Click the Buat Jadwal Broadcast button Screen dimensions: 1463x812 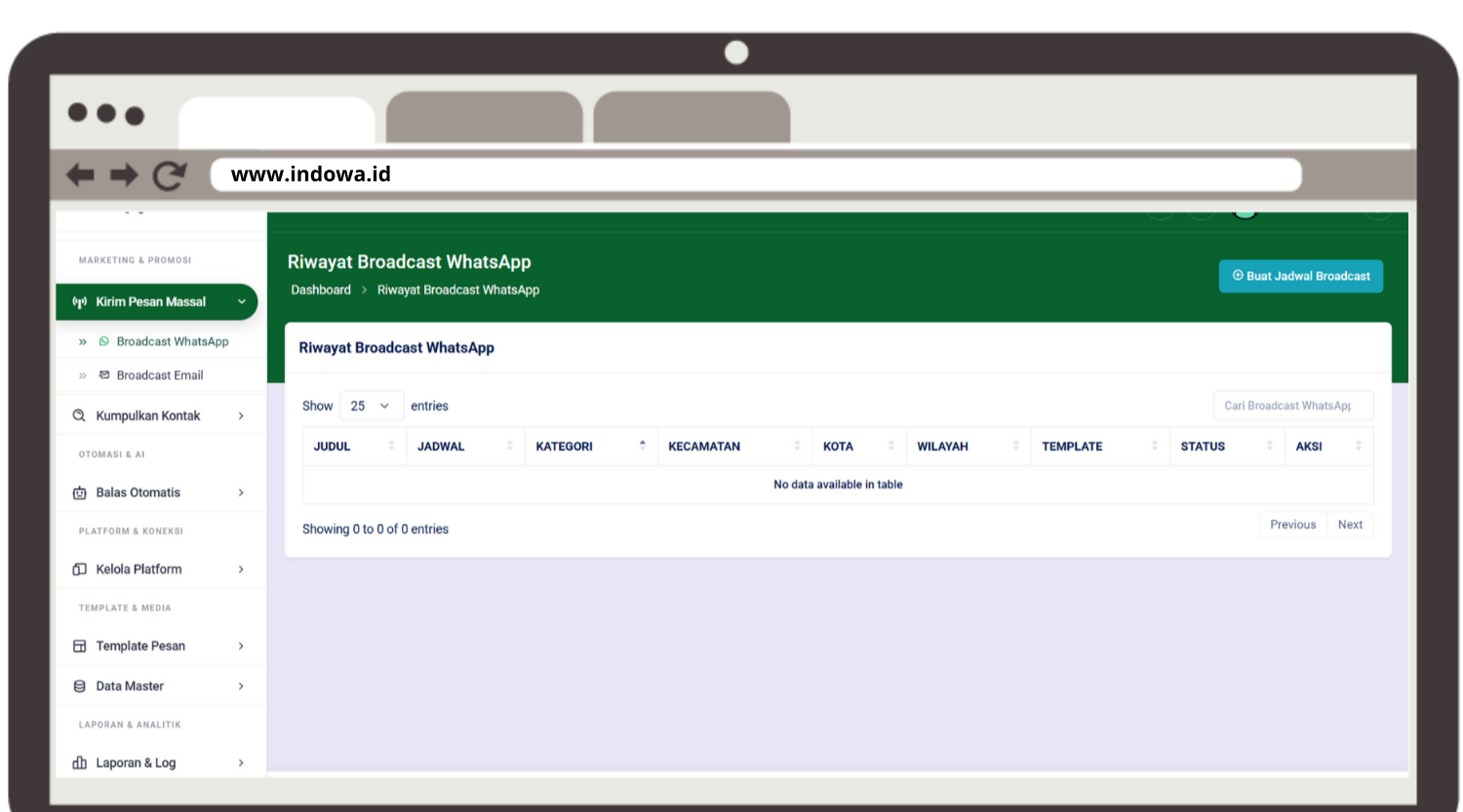[1301, 276]
